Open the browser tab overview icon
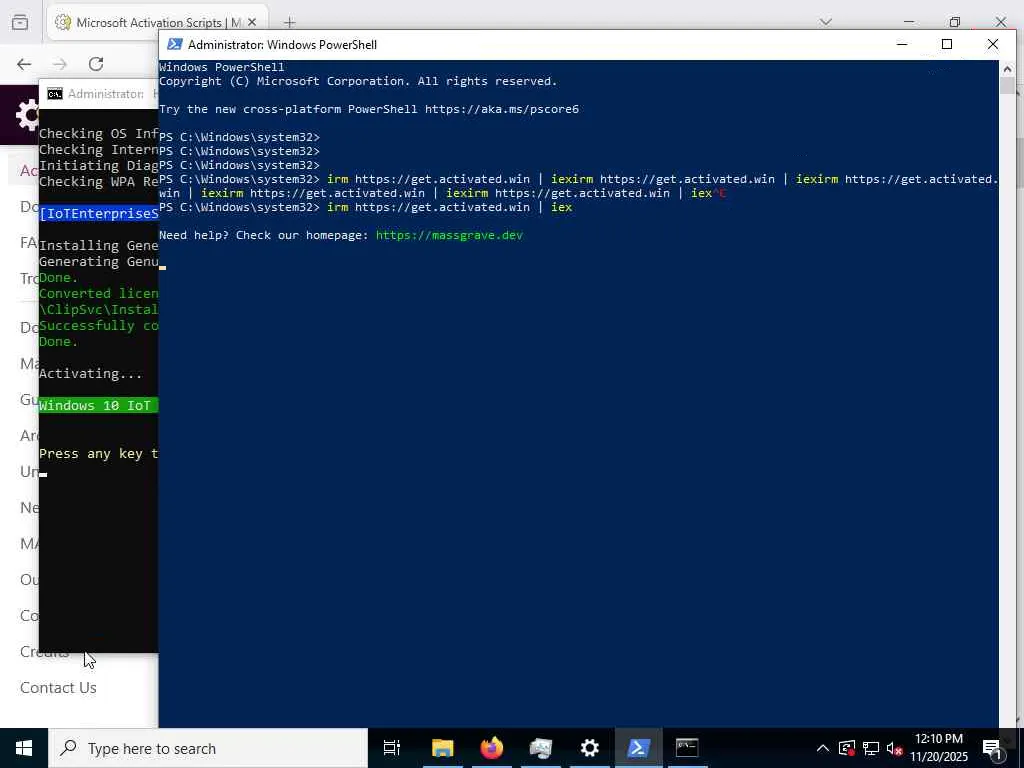 20,22
